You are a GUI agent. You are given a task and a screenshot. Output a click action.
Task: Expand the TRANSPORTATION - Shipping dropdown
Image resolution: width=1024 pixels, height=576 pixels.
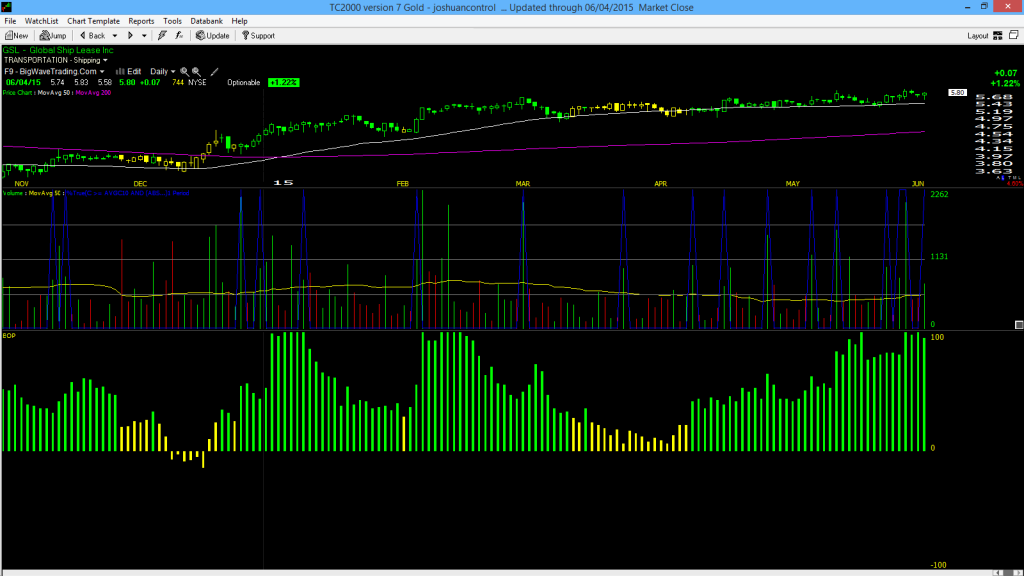pos(105,61)
